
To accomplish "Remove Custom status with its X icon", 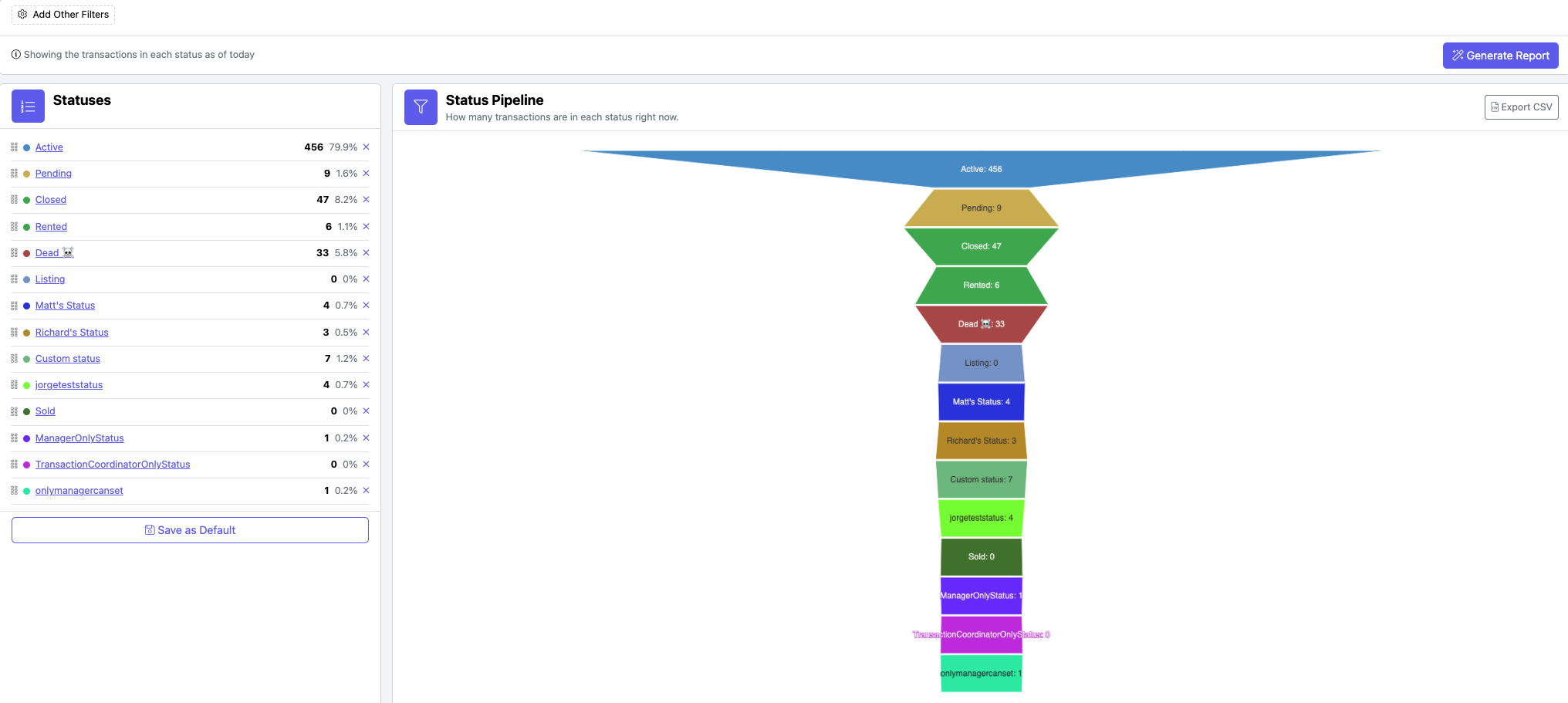I will tap(366, 359).
